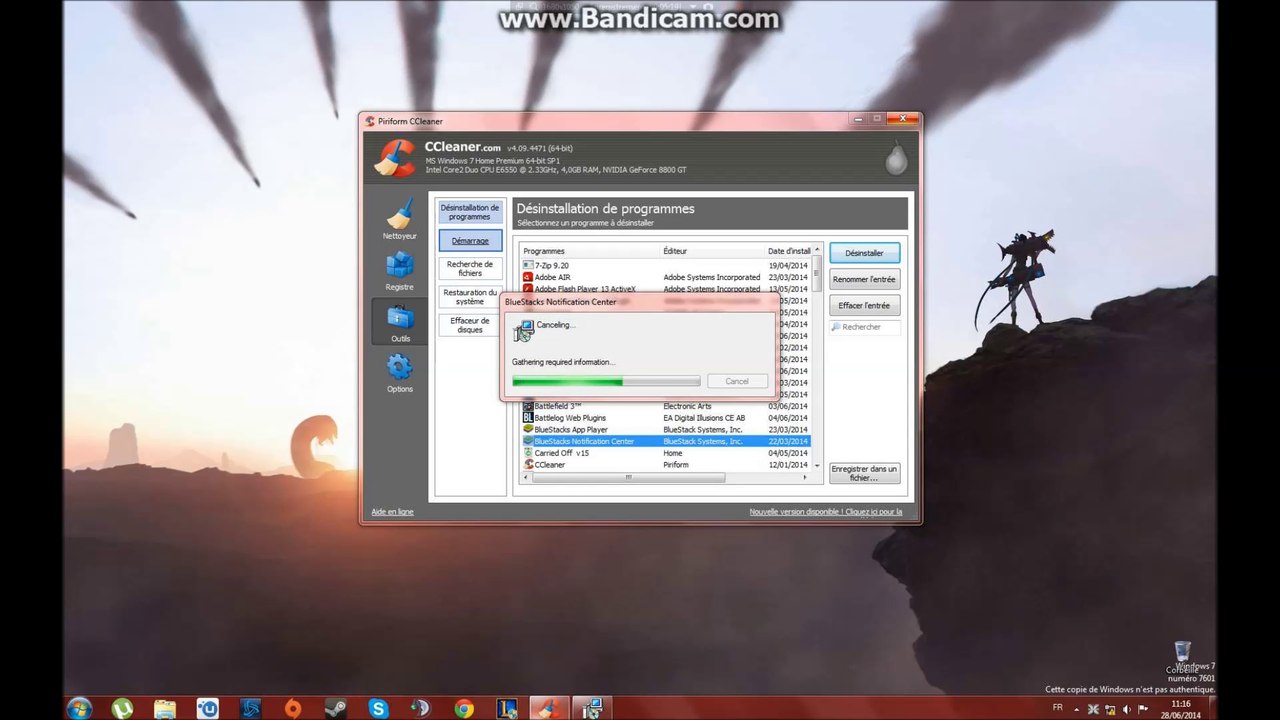Click the Piriform pear icon
The image size is (1280, 720).
point(896,158)
